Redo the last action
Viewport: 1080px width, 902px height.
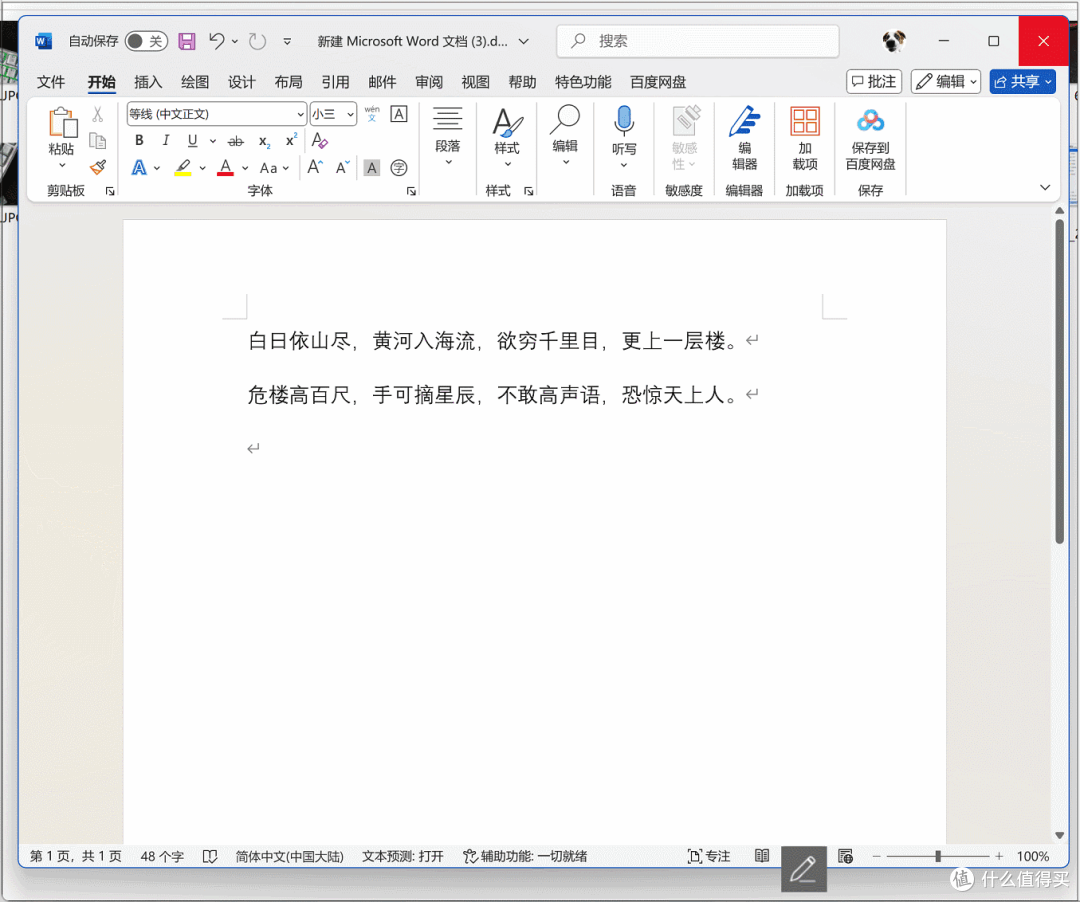pos(258,41)
